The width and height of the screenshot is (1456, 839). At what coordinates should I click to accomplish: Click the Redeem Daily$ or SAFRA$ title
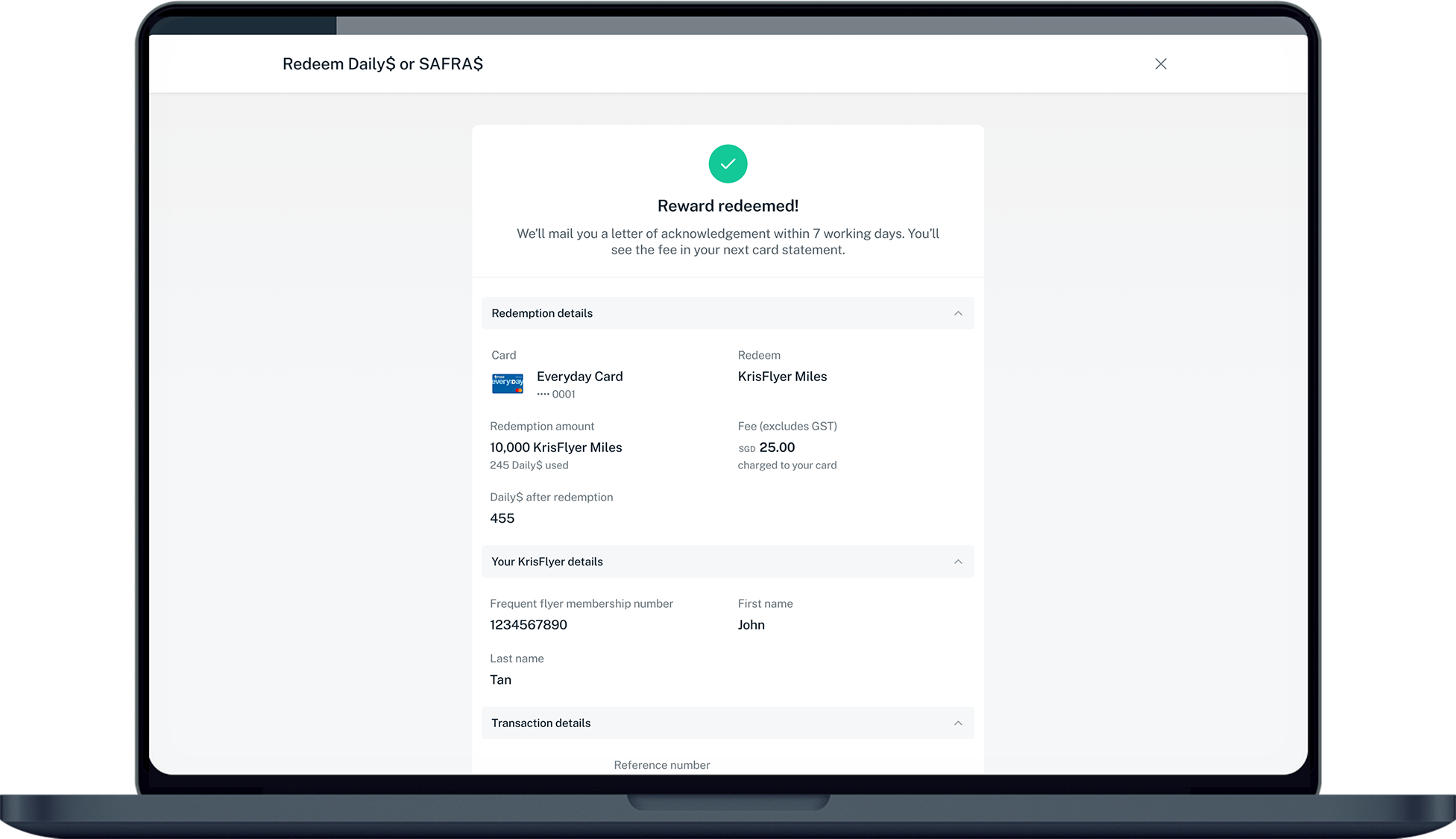pyautogui.click(x=382, y=64)
